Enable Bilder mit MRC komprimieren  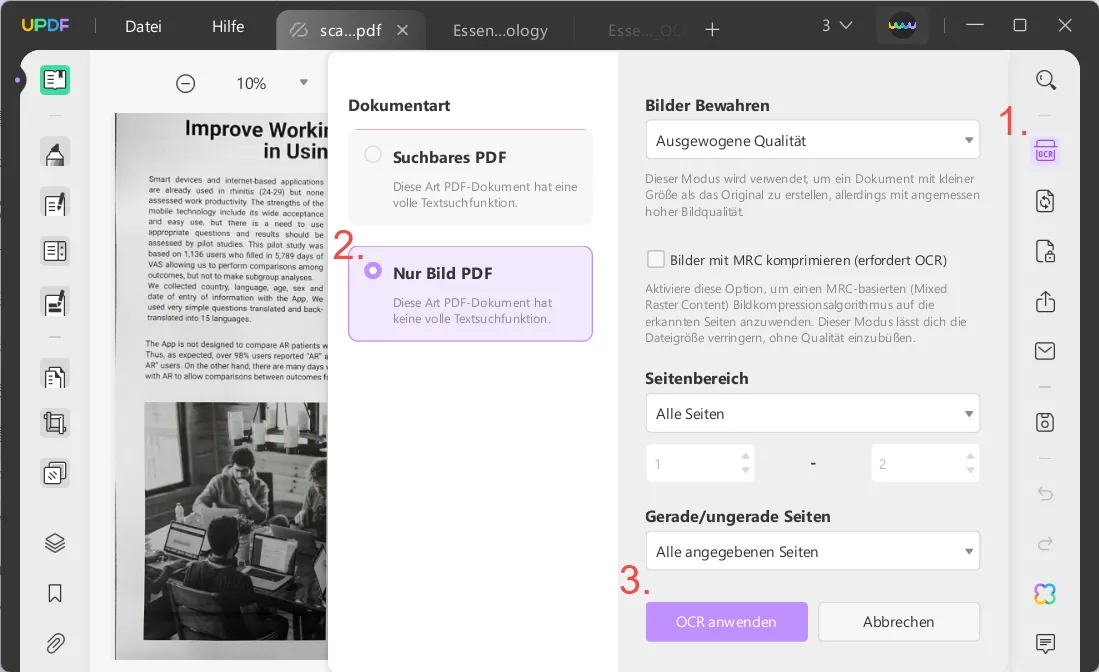(656, 259)
